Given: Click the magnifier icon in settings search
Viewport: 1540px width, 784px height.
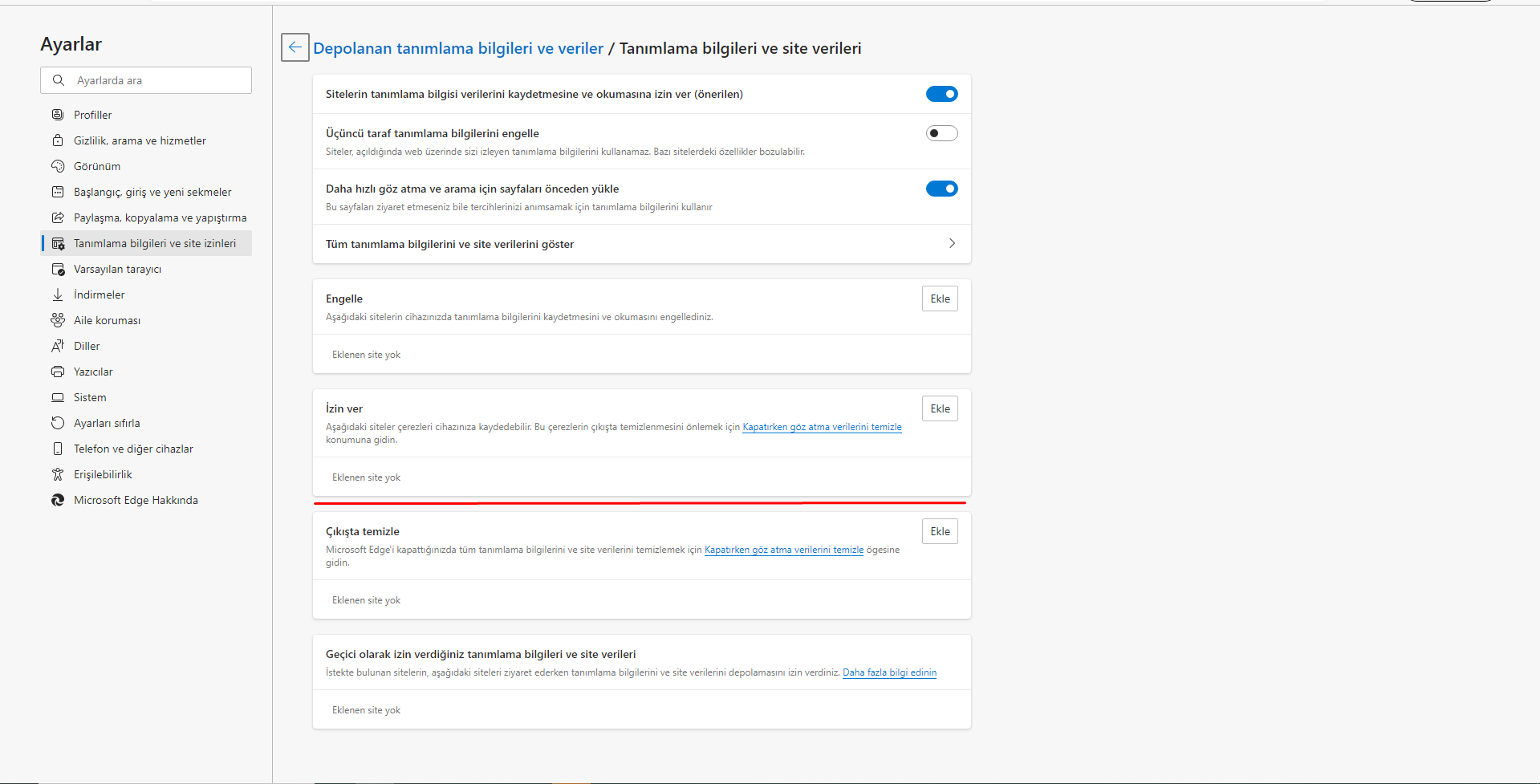Looking at the screenshot, I should (59, 80).
